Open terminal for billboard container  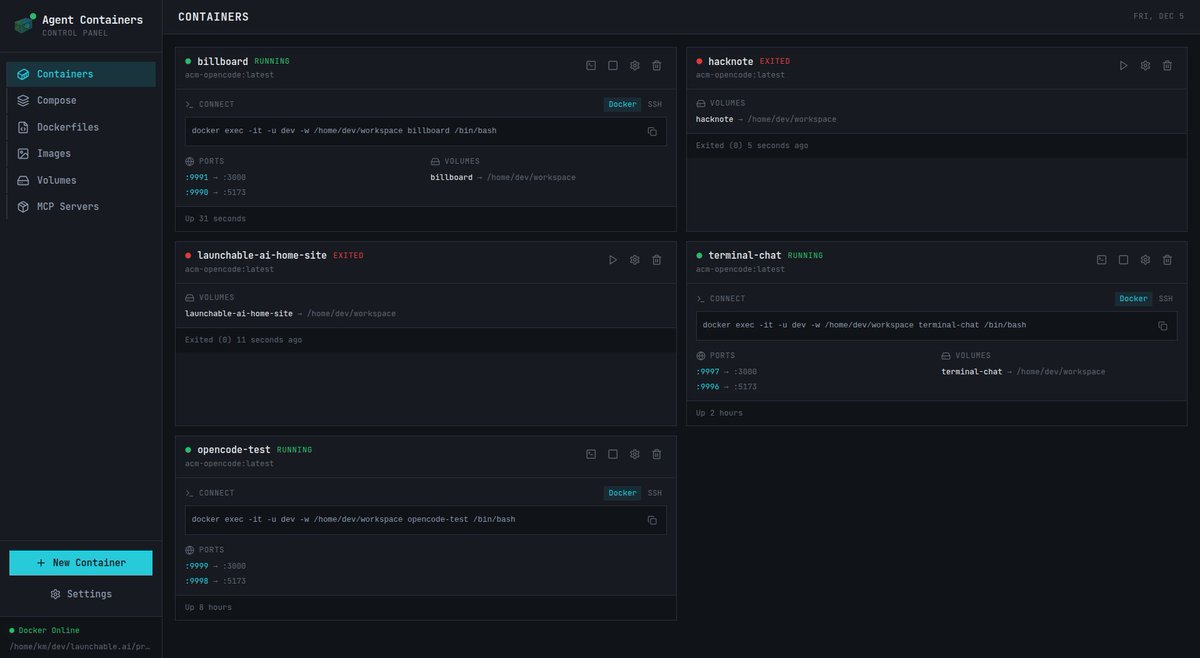point(591,66)
